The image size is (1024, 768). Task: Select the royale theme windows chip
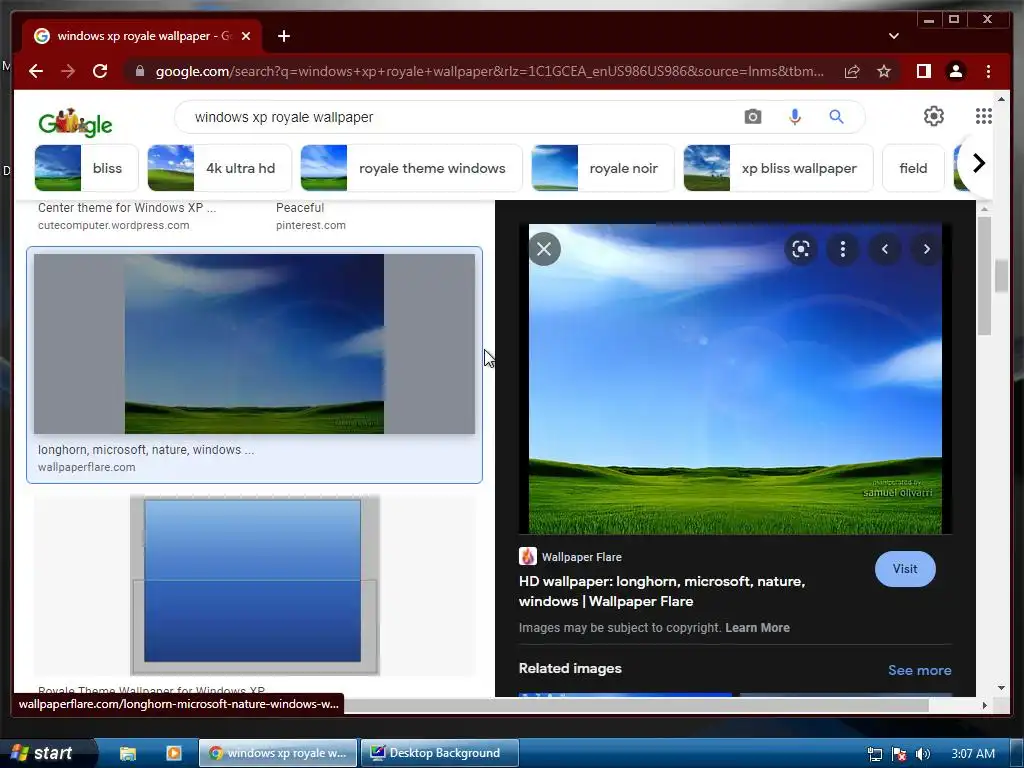[x=411, y=168]
